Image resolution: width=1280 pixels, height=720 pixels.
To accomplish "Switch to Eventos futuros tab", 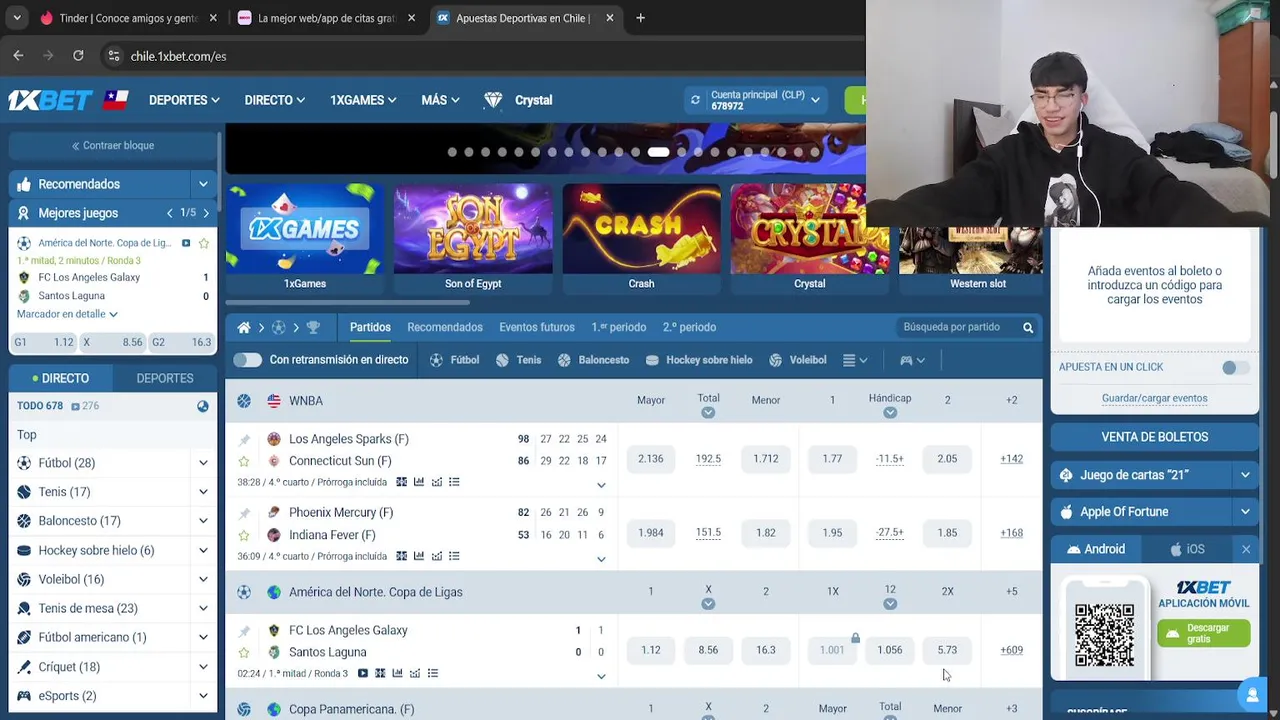I will (537, 327).
